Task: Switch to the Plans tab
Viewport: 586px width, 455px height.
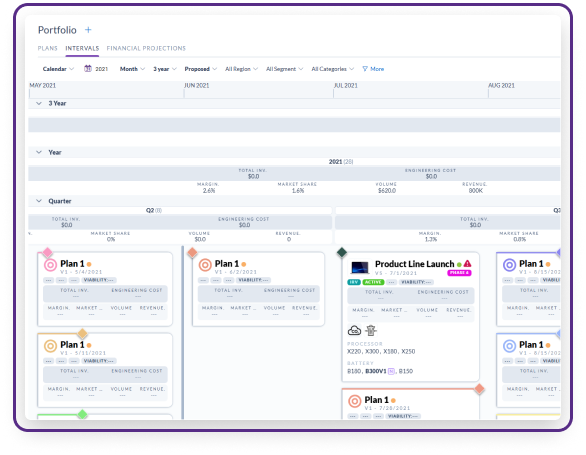Action: [47, 48]
